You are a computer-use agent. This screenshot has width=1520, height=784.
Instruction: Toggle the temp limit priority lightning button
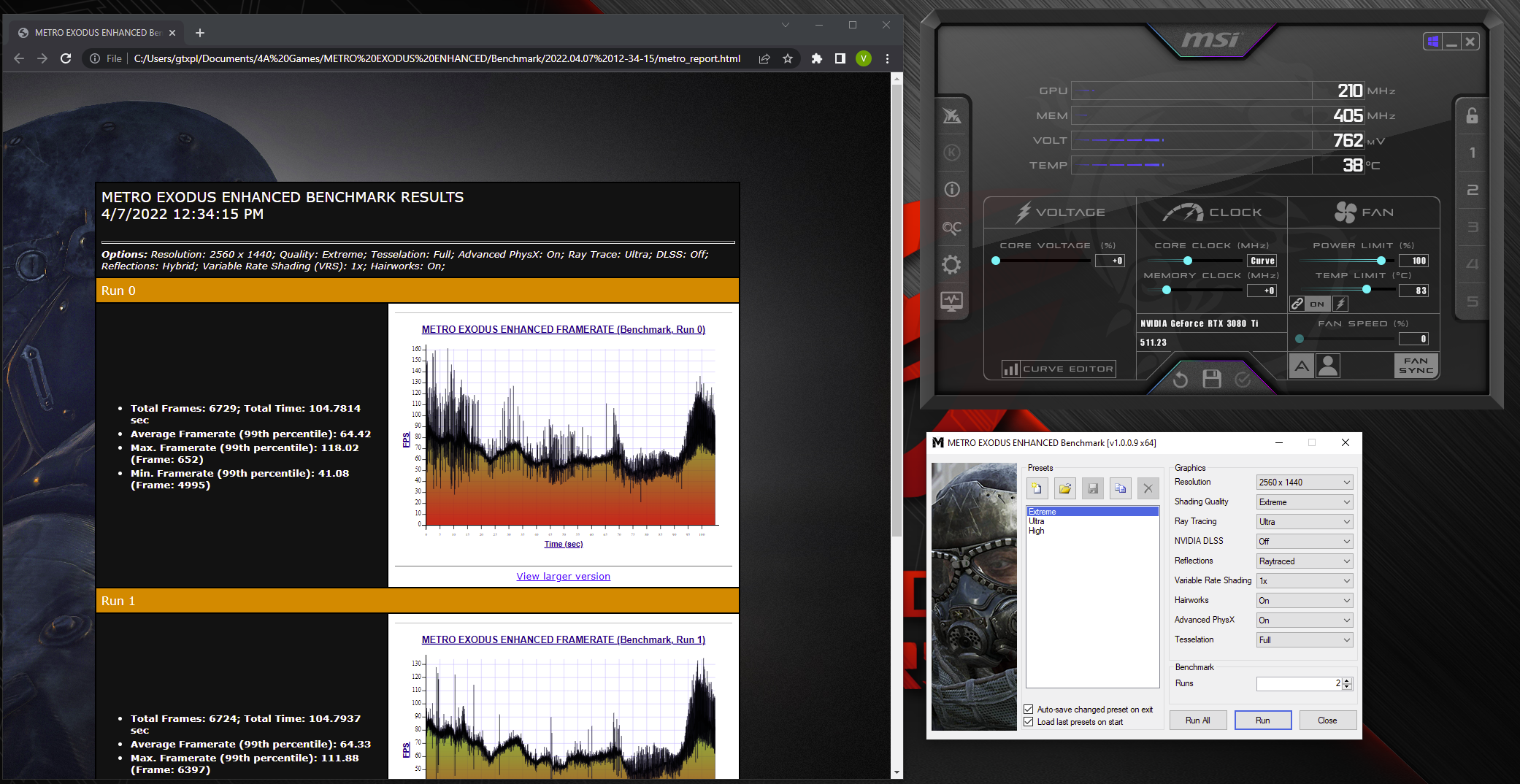point(1340,304)
